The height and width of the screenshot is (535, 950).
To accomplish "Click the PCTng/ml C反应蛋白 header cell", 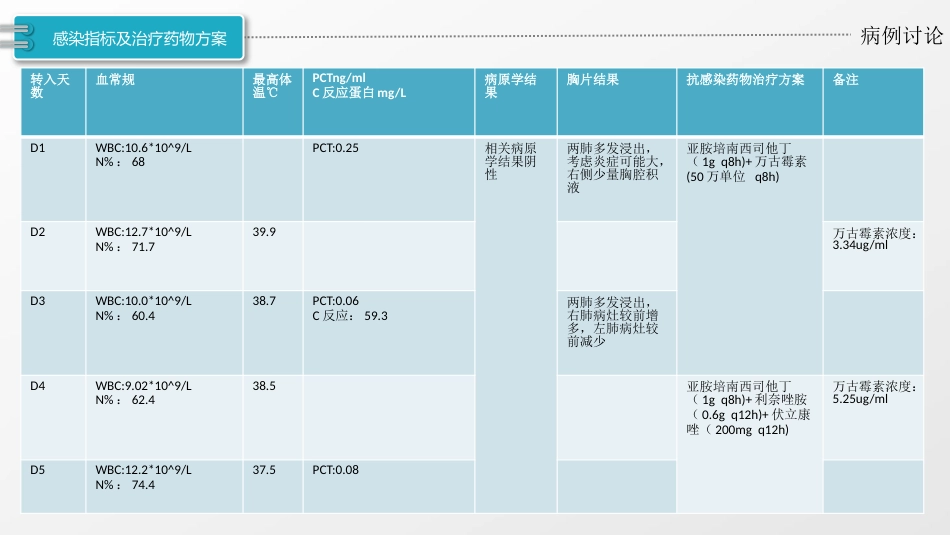I will tap(388, 102).
